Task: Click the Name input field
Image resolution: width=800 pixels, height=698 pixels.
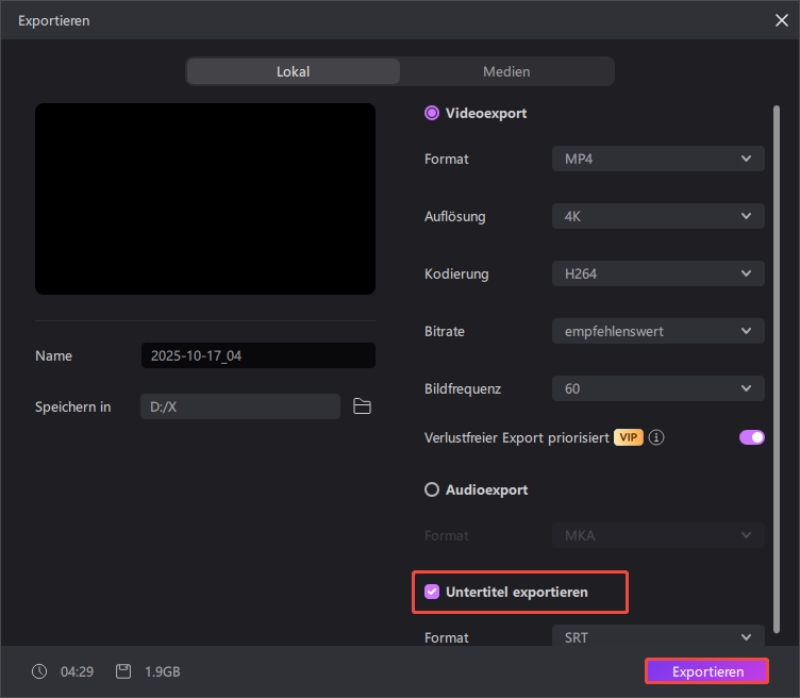Action: 258,356
